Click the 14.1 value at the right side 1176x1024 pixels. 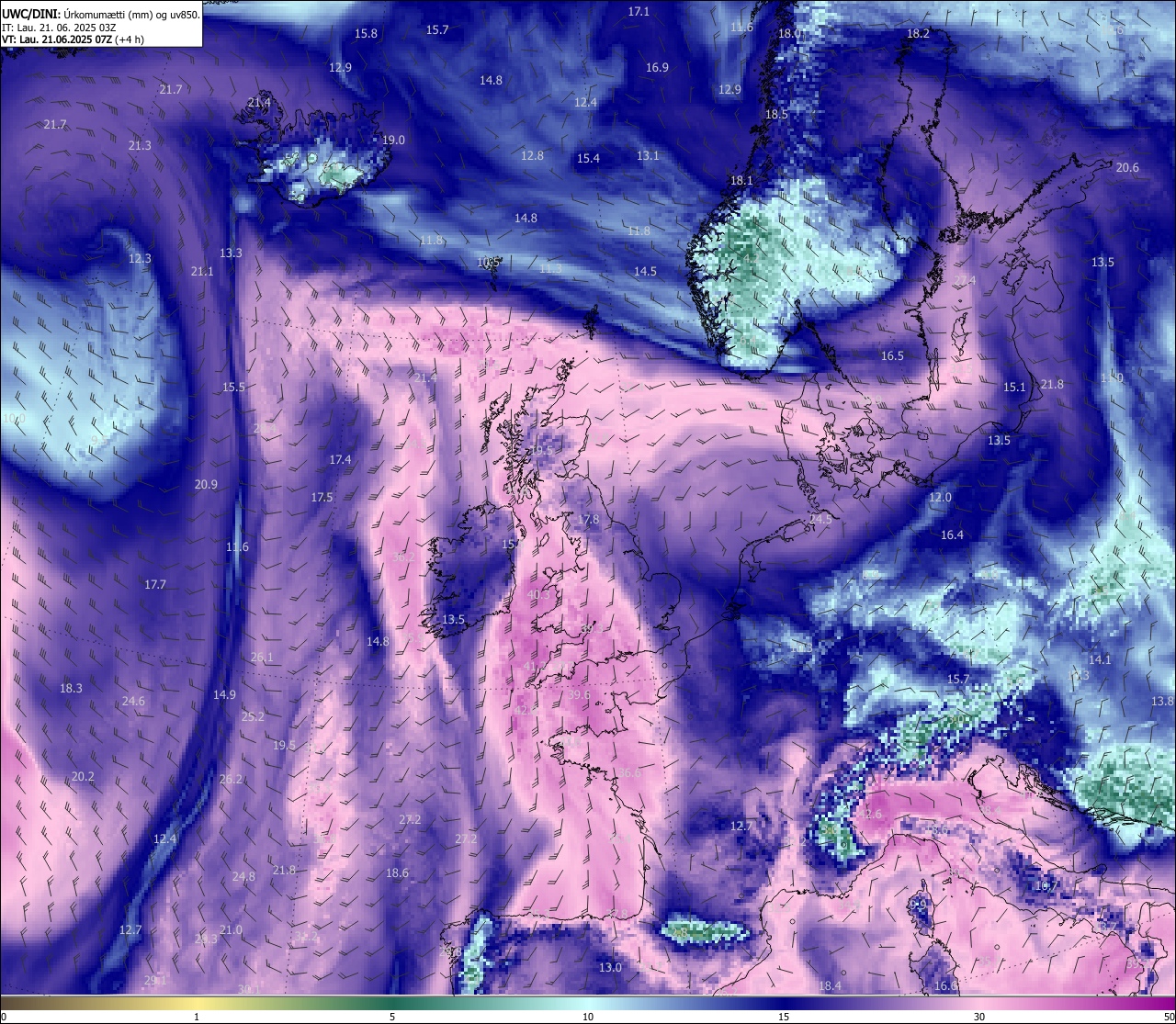pyautogui.click(x=1100, y=660)
